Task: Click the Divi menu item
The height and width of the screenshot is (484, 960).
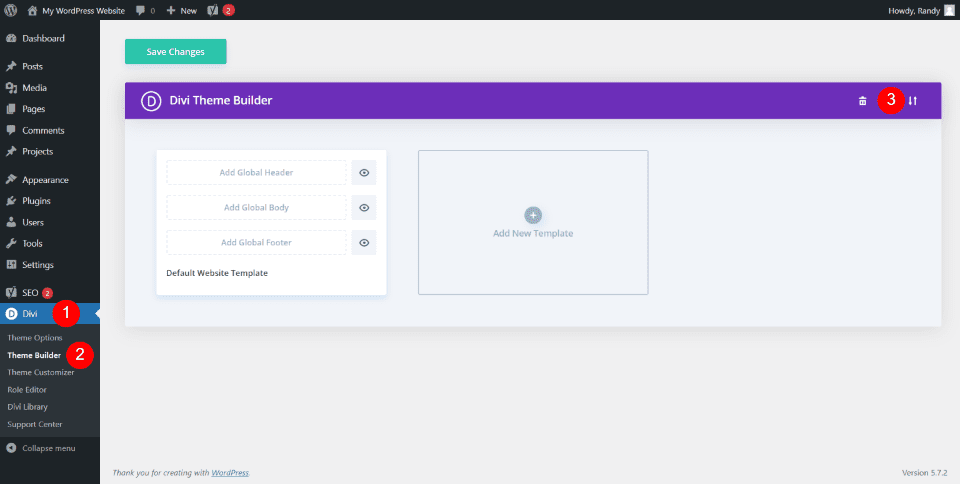Action: coord(30,314)
